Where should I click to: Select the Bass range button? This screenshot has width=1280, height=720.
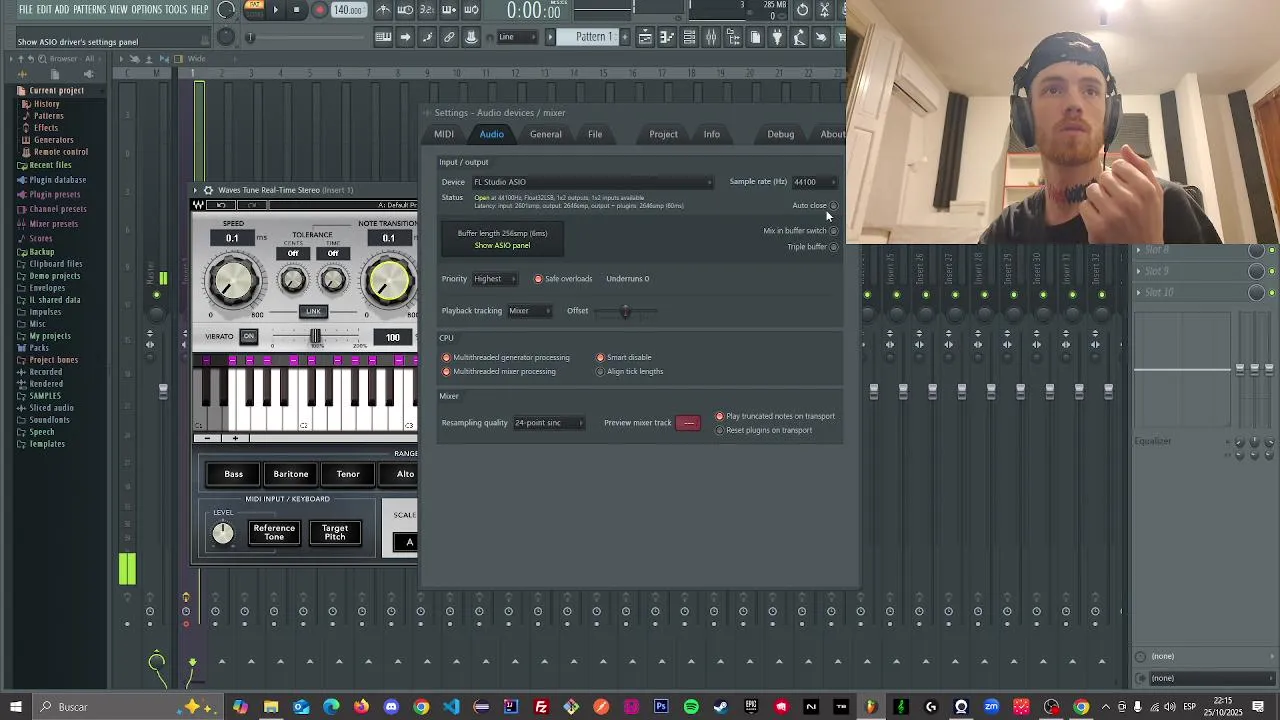(234, 474)
